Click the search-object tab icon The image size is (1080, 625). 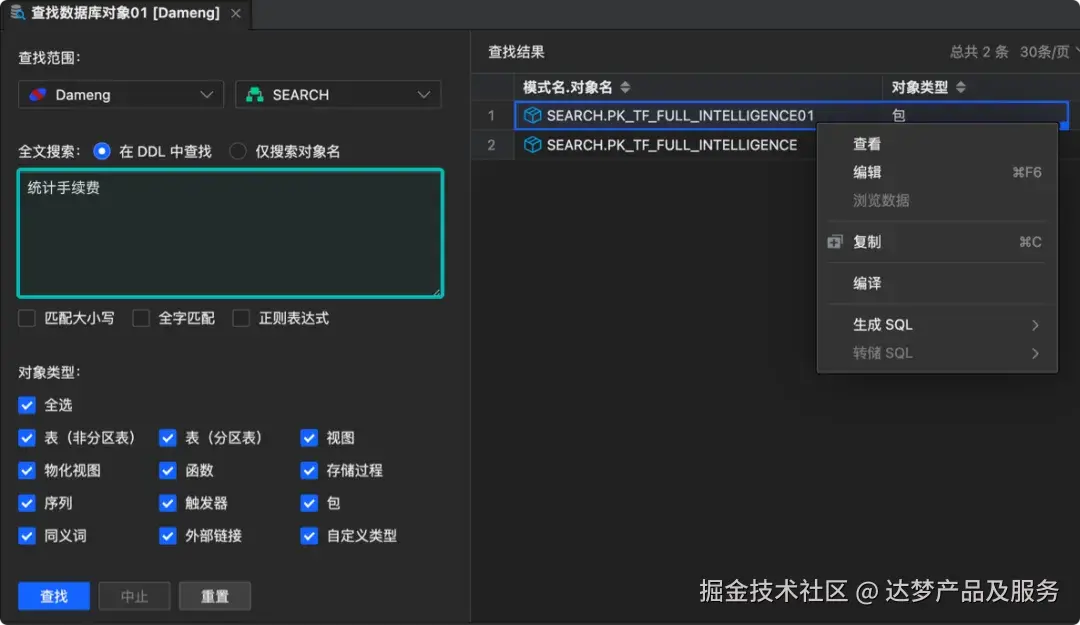(x=17, y=12)
